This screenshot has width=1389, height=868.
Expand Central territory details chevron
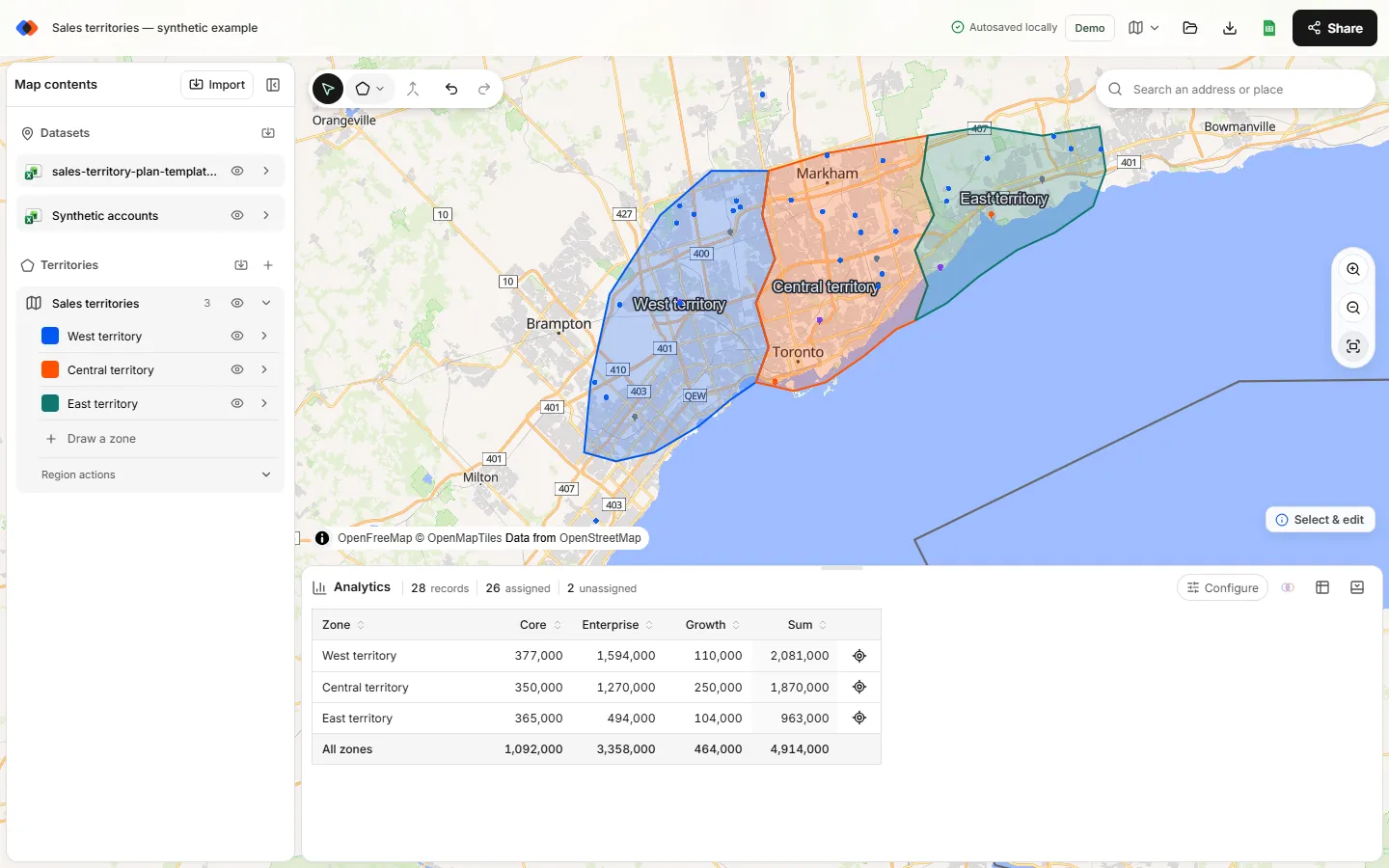(264, 369)
